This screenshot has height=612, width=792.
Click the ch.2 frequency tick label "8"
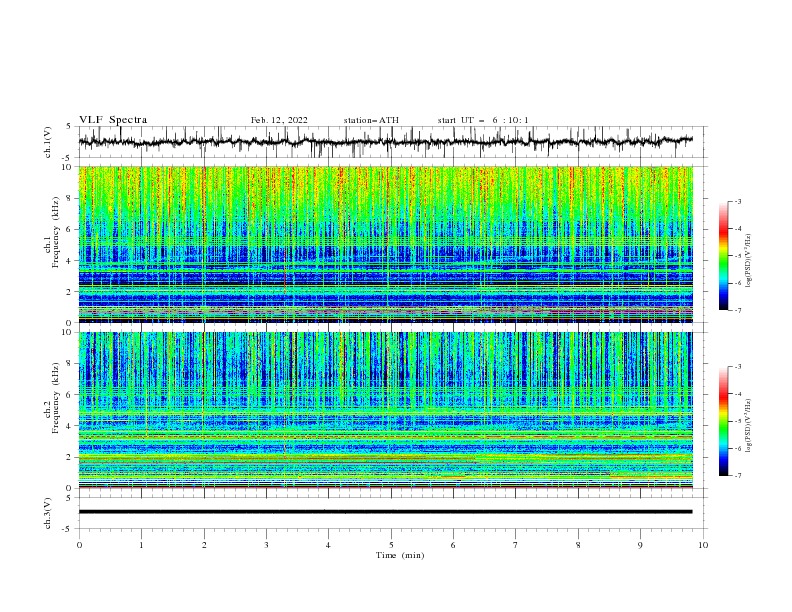tap(70, 364)
